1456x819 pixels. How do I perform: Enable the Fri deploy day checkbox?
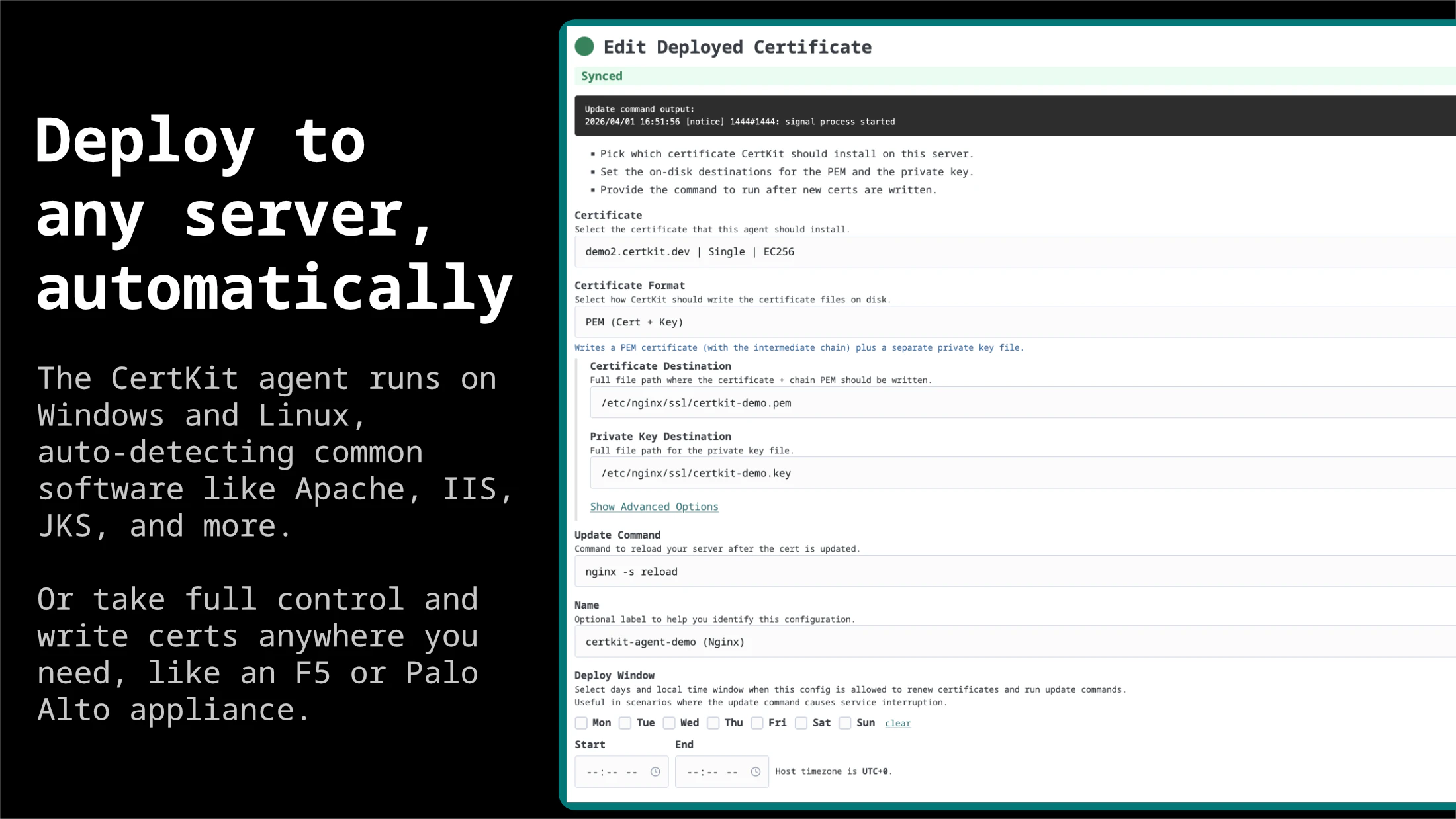pyautogui.click(x=757, y=723)
